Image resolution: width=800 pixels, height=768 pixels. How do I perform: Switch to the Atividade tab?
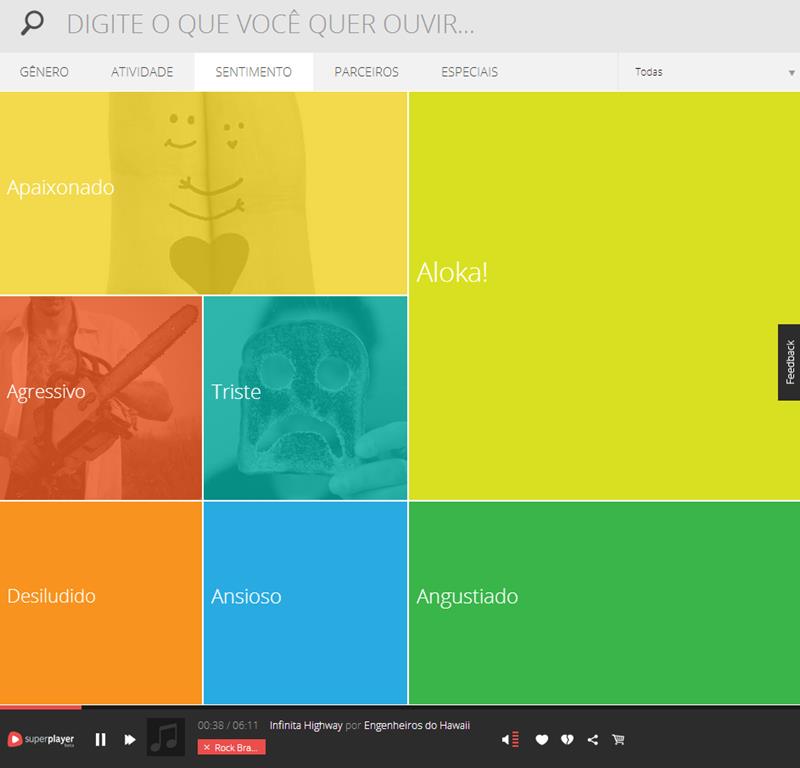click(142, 72)
